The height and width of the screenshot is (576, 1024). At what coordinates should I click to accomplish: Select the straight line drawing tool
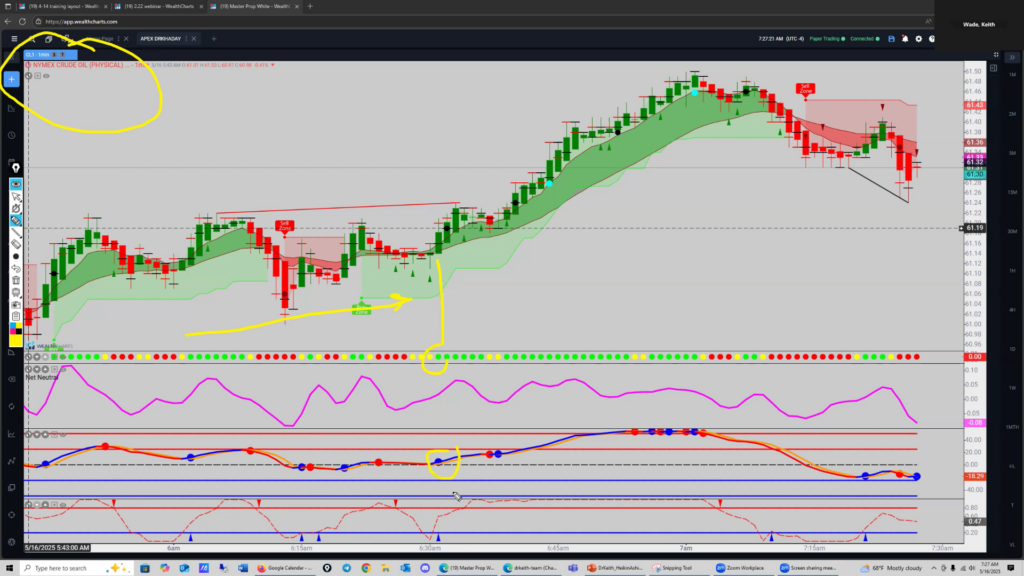(16, 232)
